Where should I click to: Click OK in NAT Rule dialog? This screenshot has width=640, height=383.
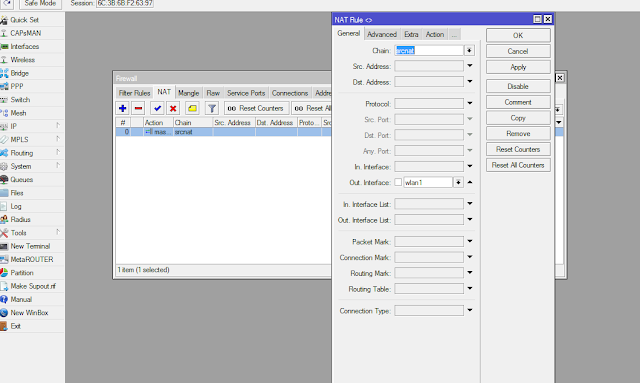518,36
